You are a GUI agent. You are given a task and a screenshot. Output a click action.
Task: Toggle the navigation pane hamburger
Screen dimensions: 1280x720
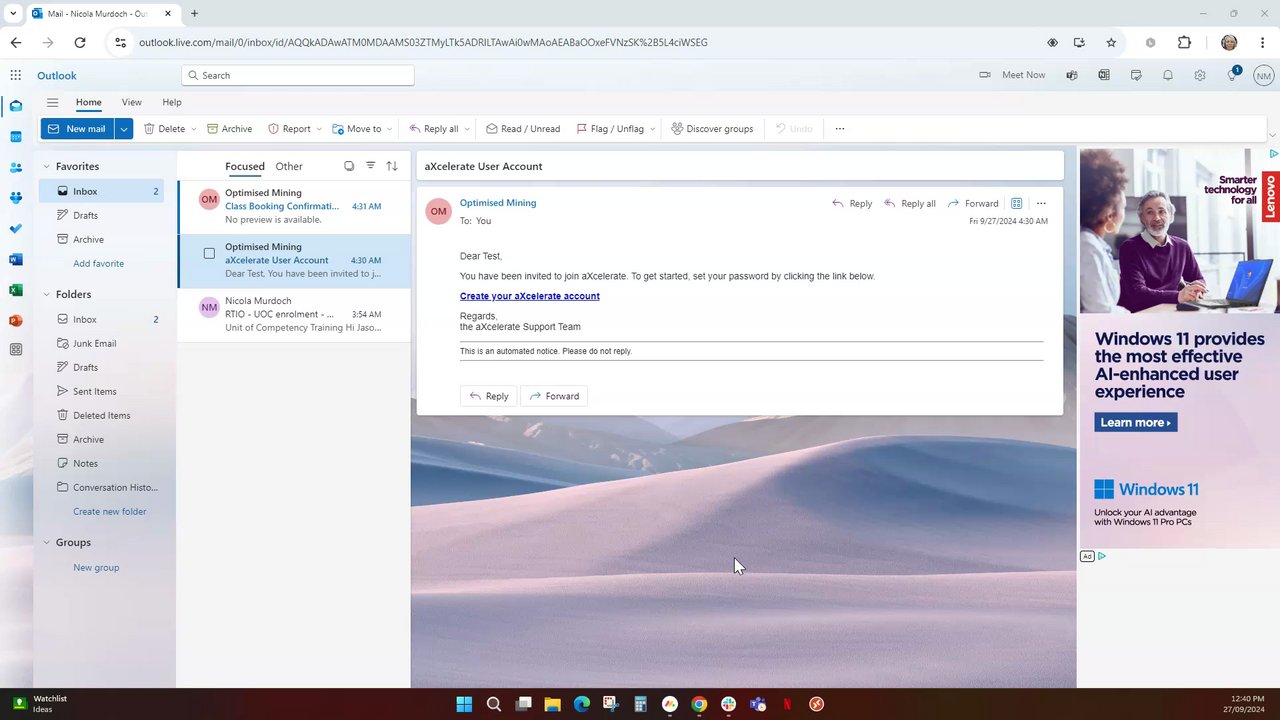52,102
